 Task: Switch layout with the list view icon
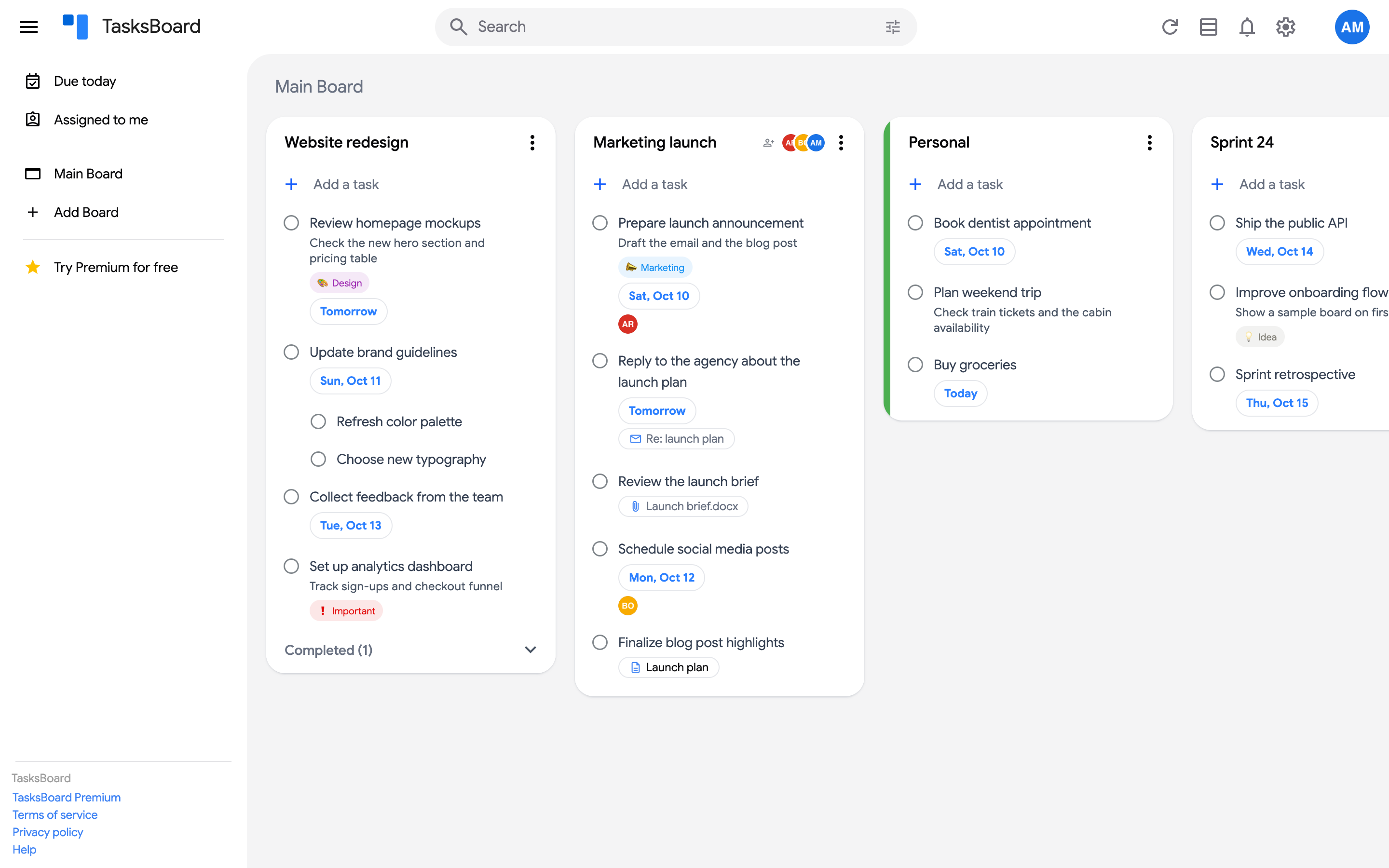click(1208, 27)
